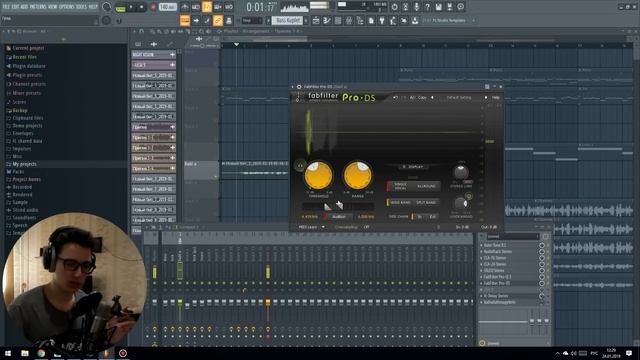The width and height of the screenshot is (640, 360).
Task: Open the Pro-DS Default Setting preset menu
Action: (459, 98)
